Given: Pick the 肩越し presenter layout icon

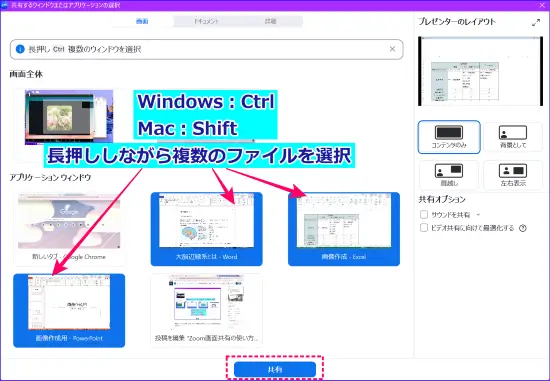Looking at the screenshot, I should [449, 175].
